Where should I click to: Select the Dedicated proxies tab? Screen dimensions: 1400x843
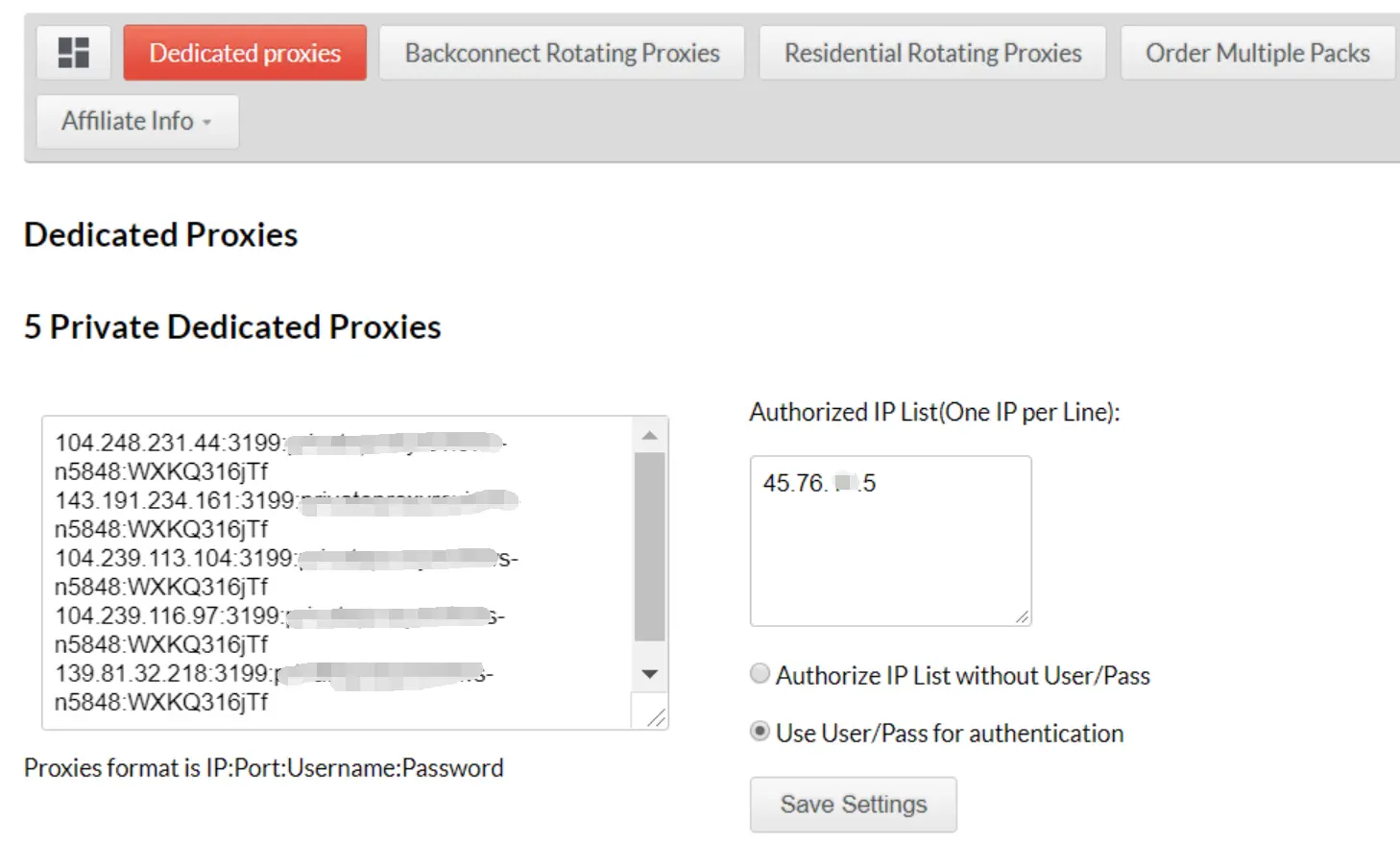coord(245,53)
